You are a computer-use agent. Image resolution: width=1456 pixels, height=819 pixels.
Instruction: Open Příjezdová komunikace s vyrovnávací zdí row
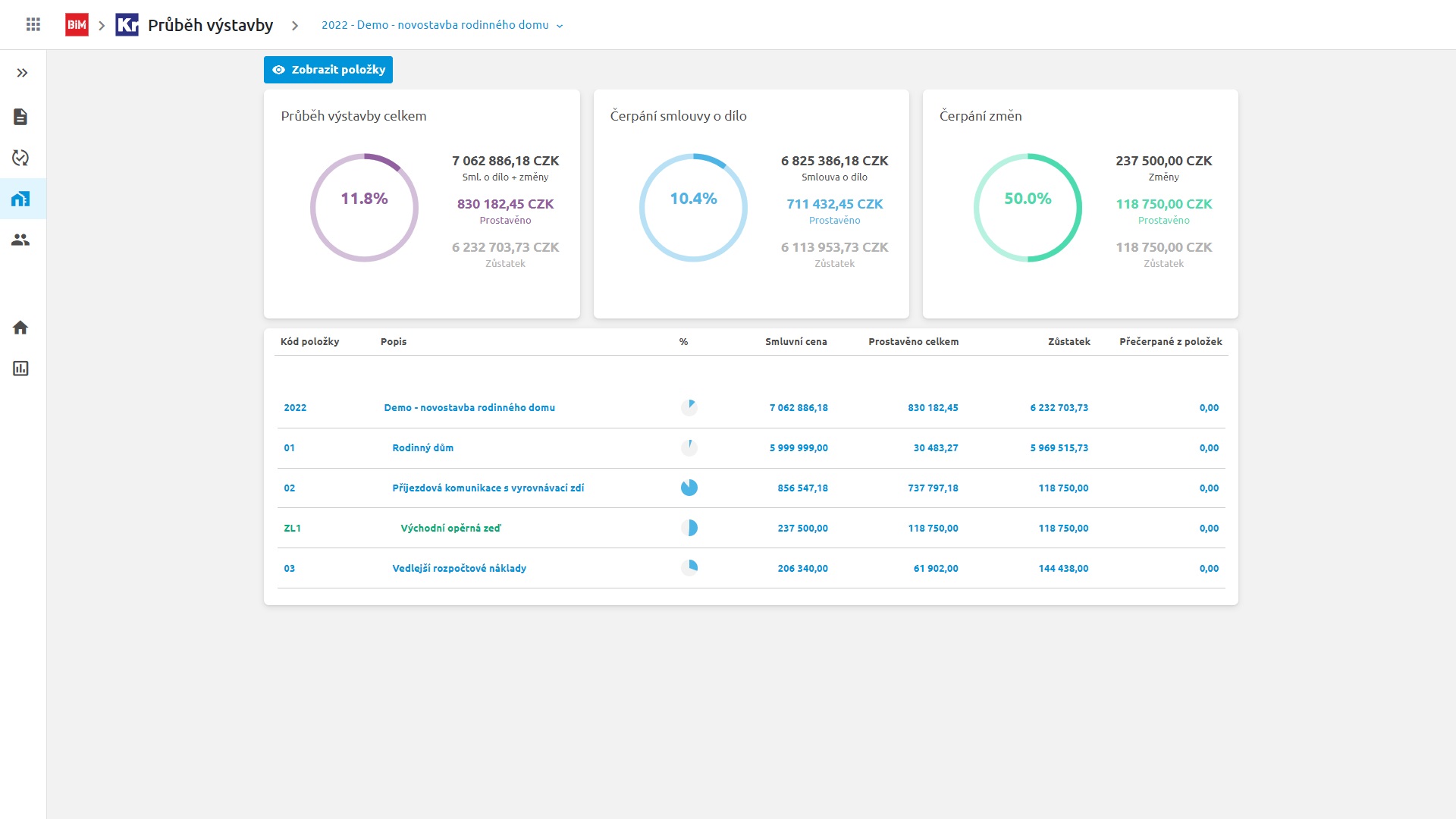(x=488, y=488)
